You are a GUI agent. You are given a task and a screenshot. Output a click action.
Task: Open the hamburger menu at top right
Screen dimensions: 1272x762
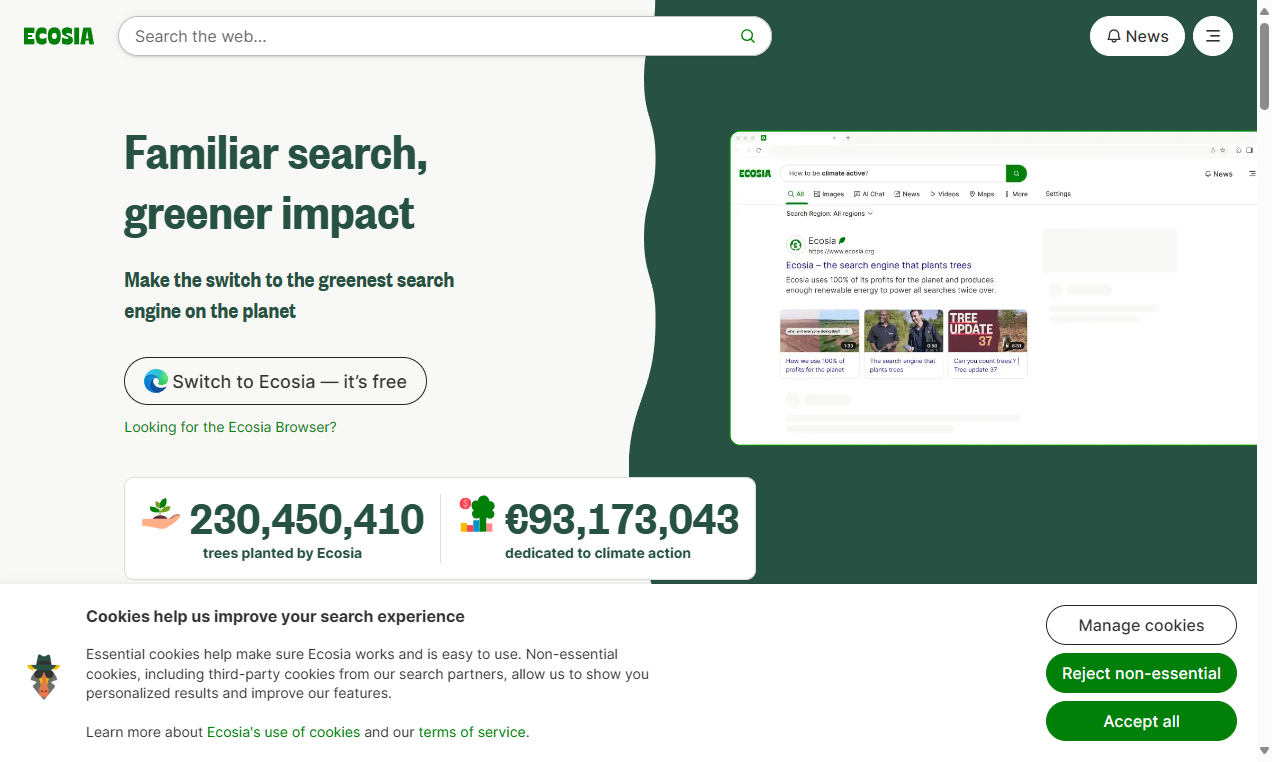(x=1212, y=36)
